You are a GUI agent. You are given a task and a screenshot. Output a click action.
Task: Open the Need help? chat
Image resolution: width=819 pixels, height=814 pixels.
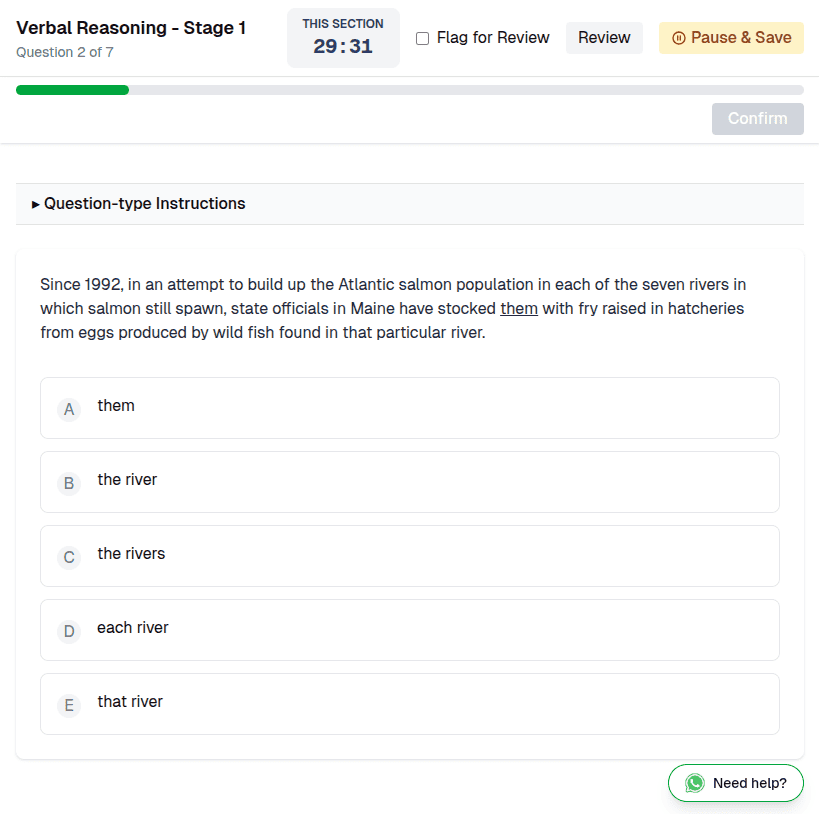coord(735,783)
